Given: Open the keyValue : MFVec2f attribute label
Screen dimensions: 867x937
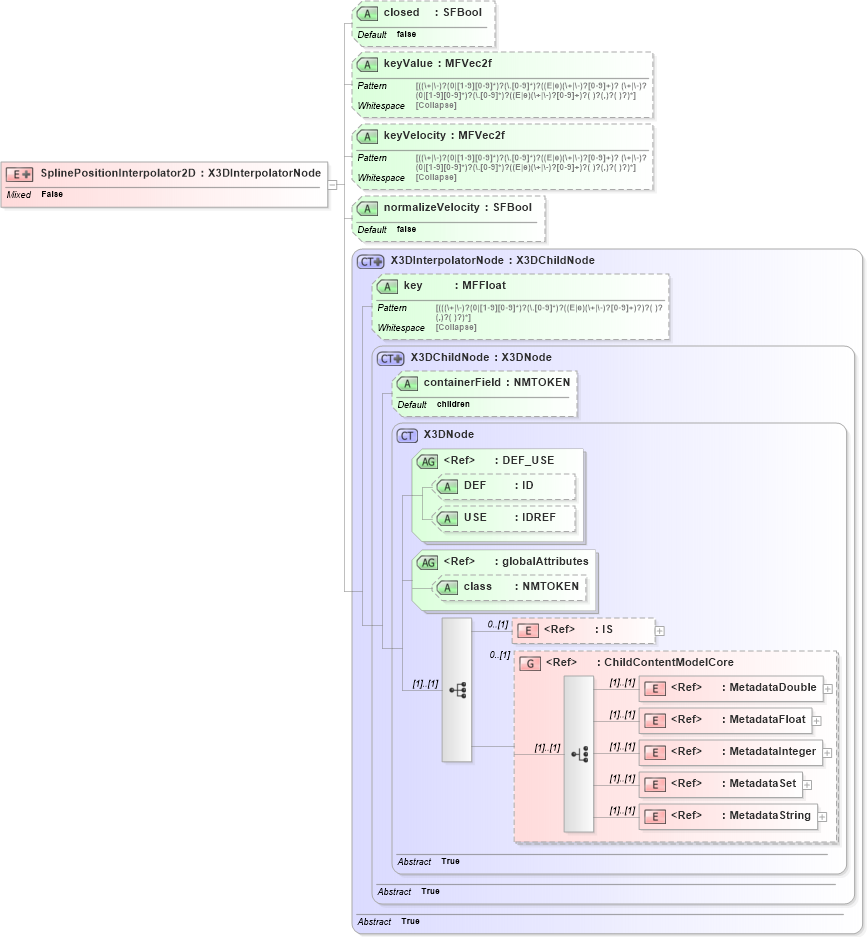Looking at the screenshot, I should [x=437, y=63].
